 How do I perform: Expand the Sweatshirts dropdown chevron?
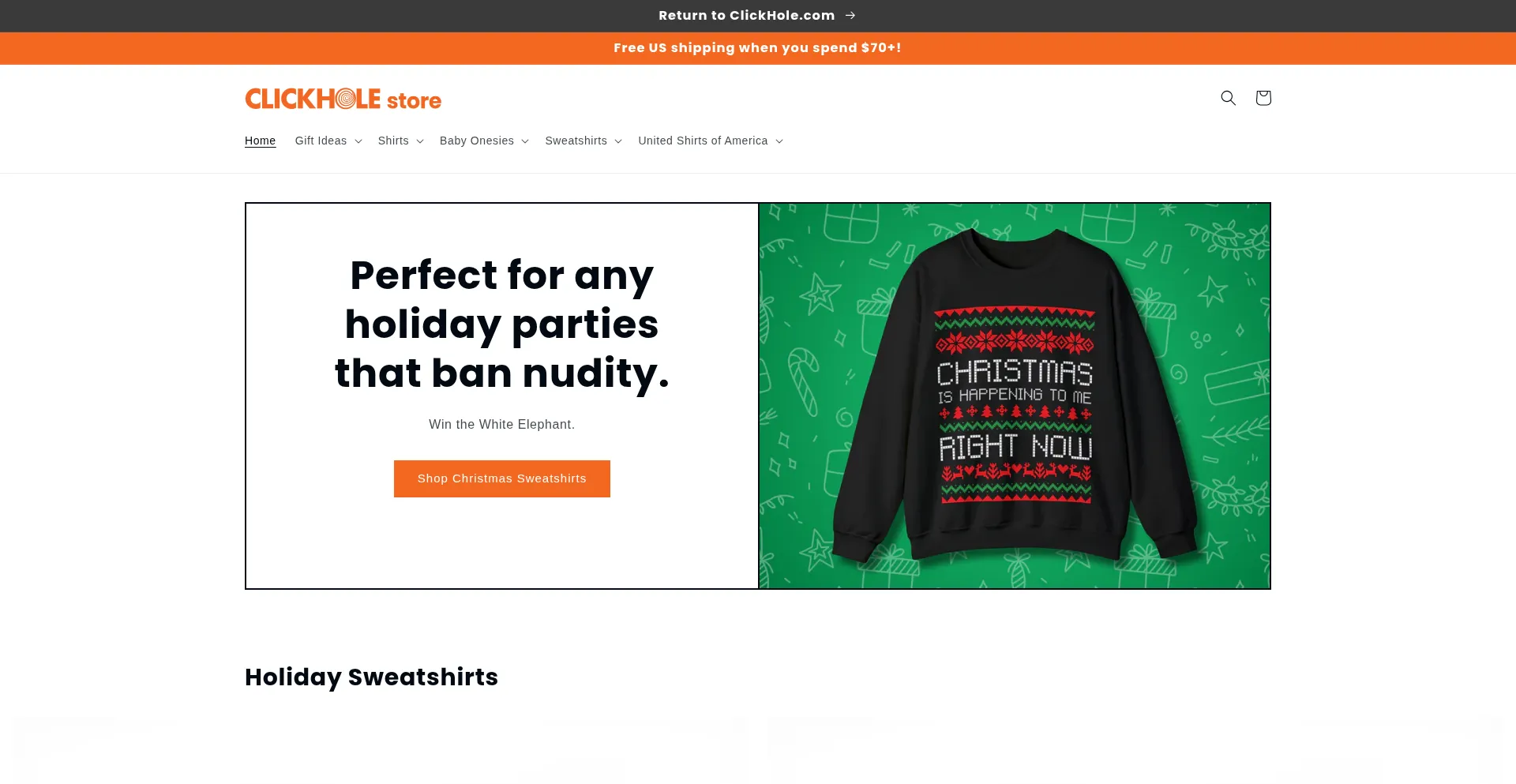618,141
